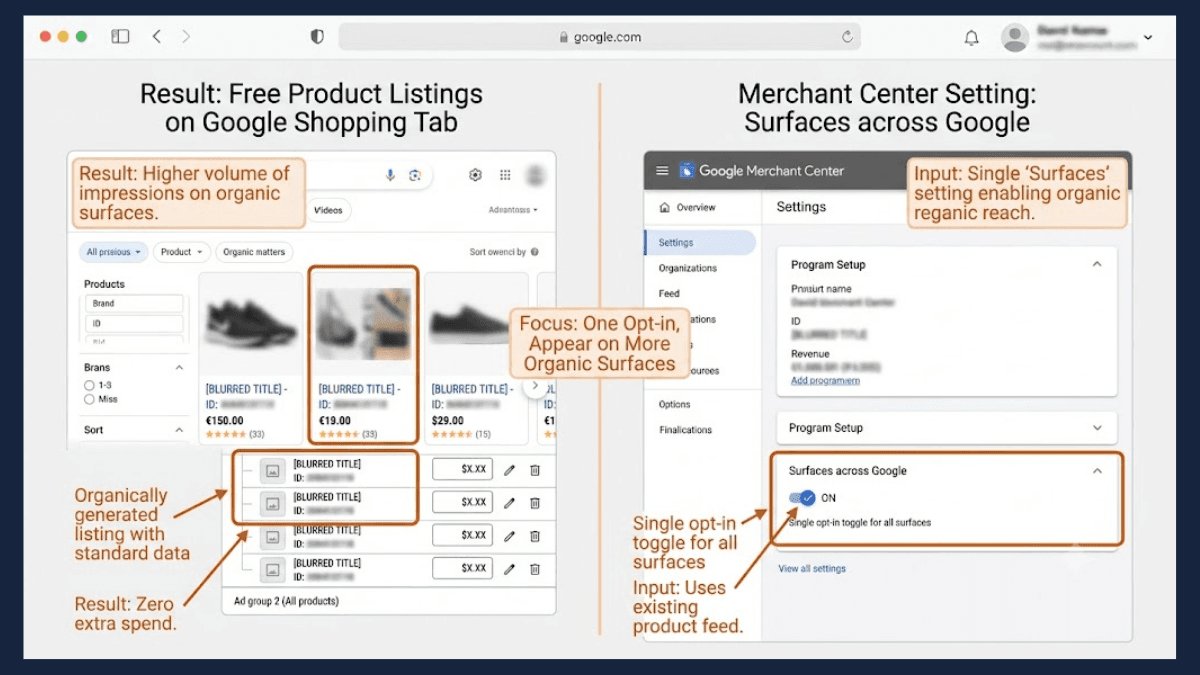Image resolution: width=1200 pixels, height=675 pixels.
Task: Click the next arrow in product carousel
Action: point(535,385)
